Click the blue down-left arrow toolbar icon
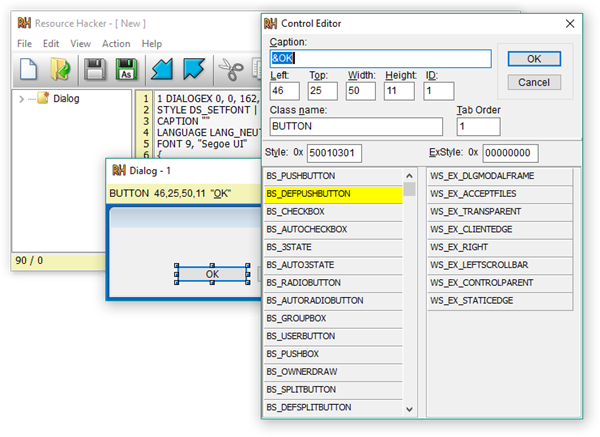The height and width of the screenshot is (437, 600). coord(162,69)
